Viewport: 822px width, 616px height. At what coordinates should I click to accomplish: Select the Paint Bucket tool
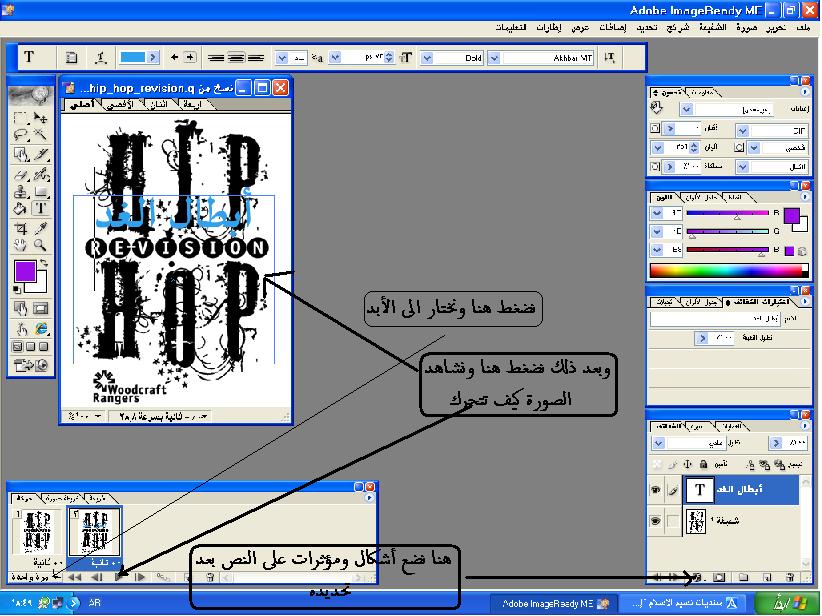point(20,209)
